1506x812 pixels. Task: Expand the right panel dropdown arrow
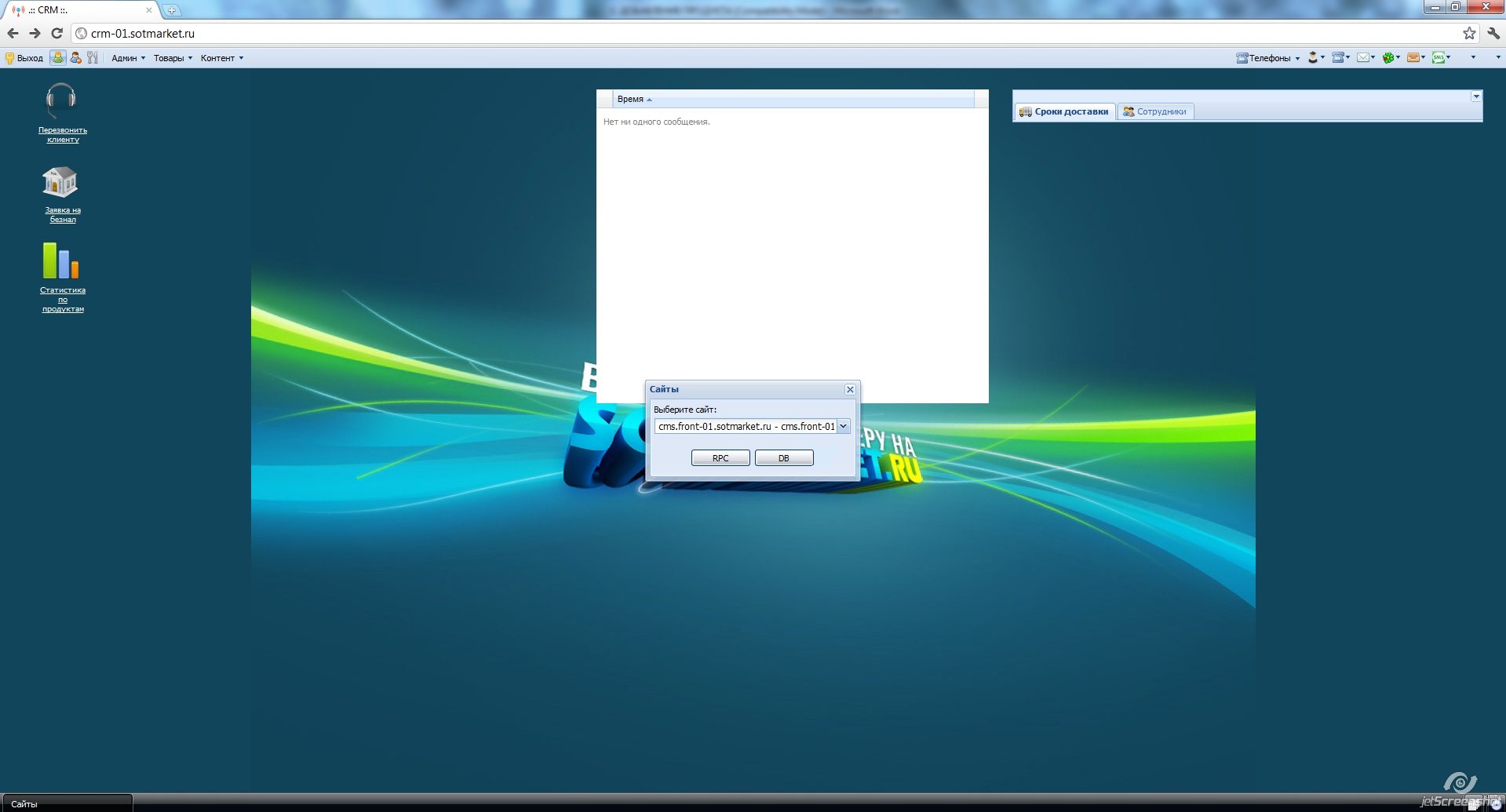1476,96
